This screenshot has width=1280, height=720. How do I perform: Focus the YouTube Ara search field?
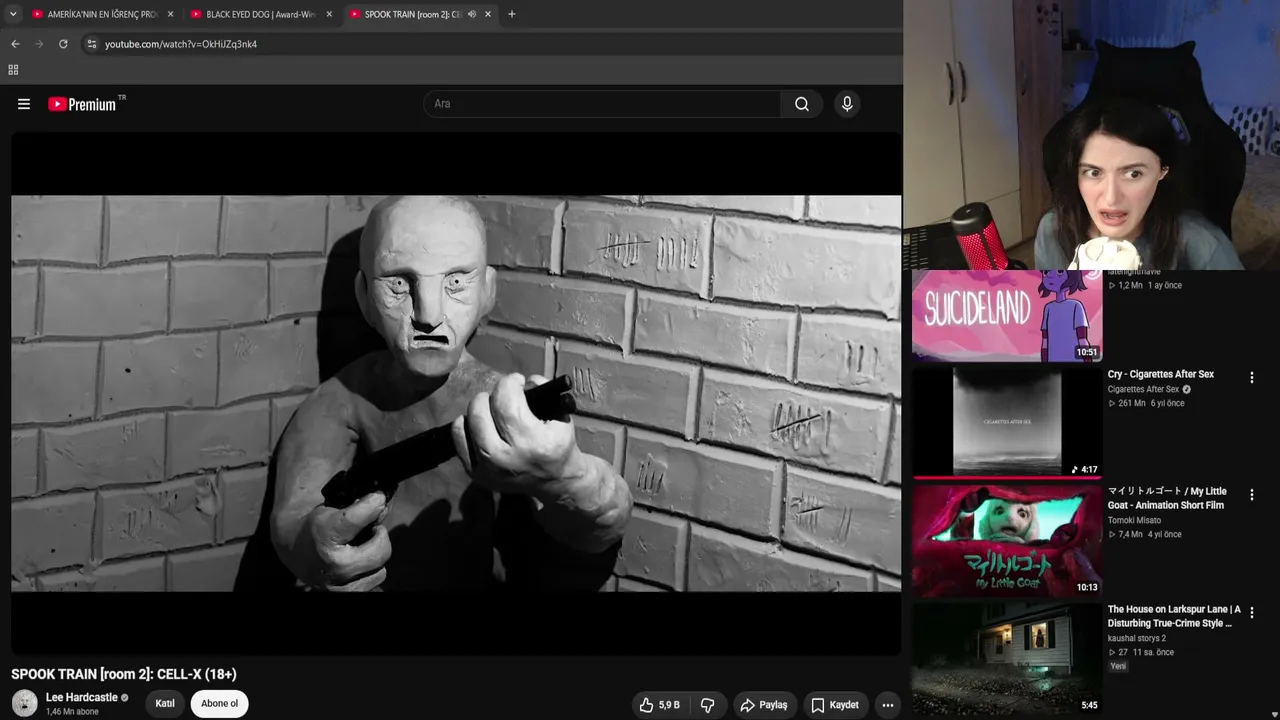point(603,104)
